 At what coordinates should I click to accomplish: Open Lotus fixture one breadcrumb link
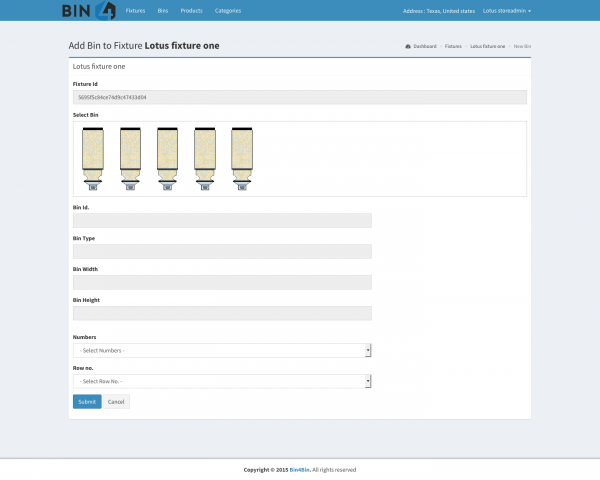pos(487,46)
